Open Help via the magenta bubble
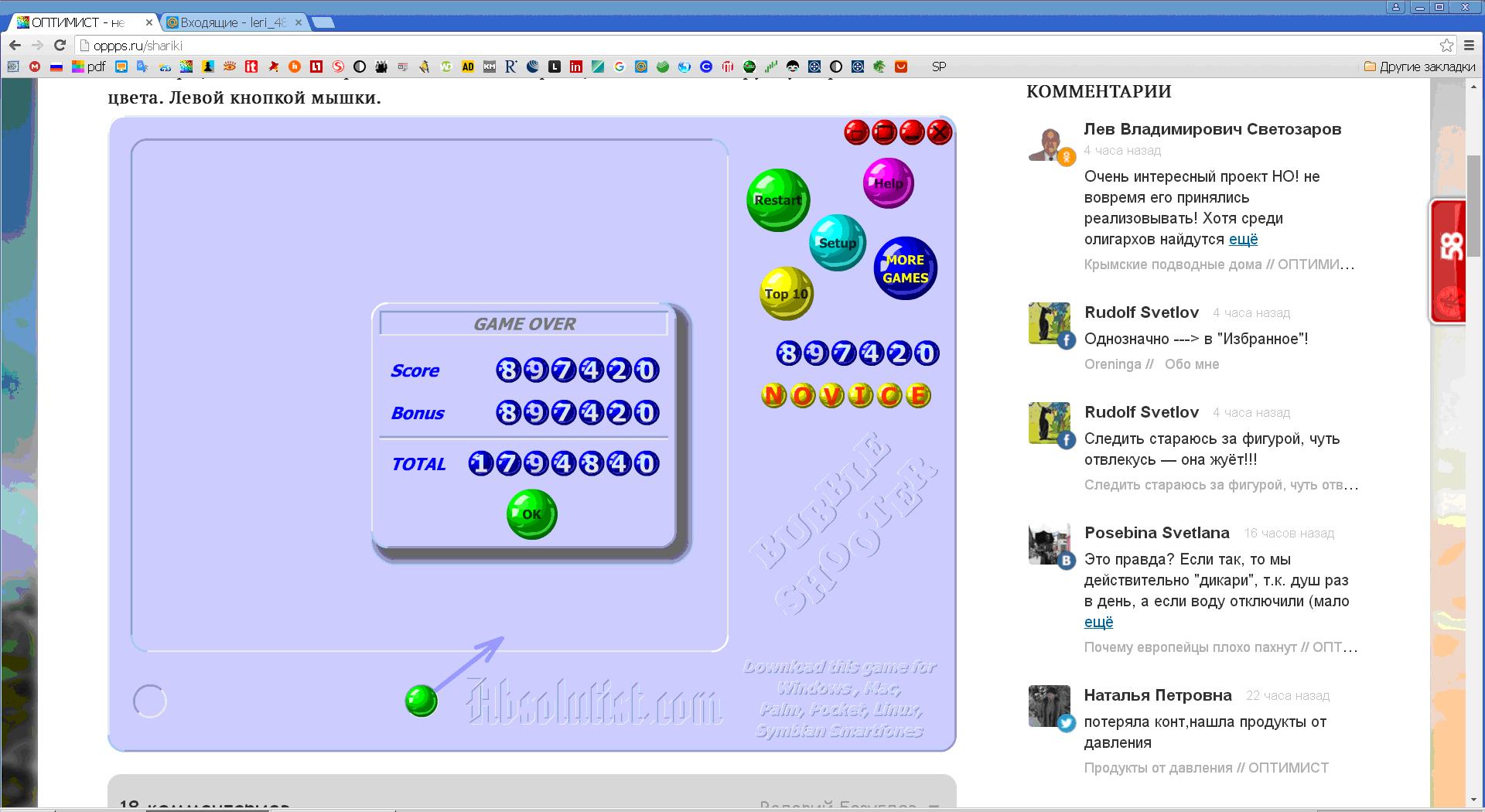 [888, 183]
